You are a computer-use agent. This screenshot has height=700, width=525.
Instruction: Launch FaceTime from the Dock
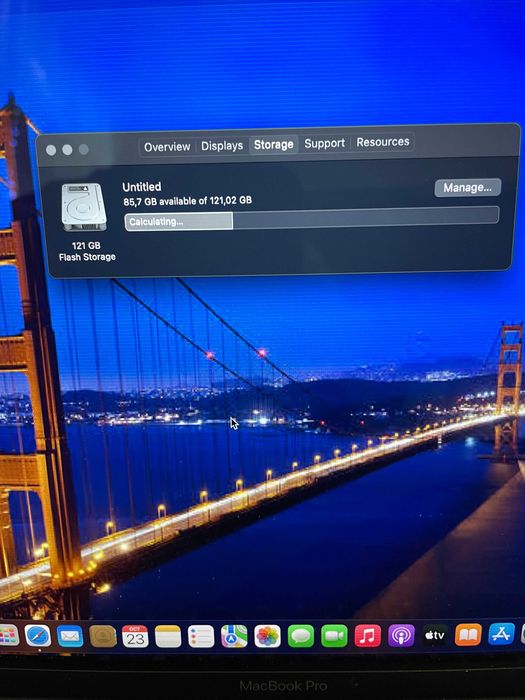(334, 636)
